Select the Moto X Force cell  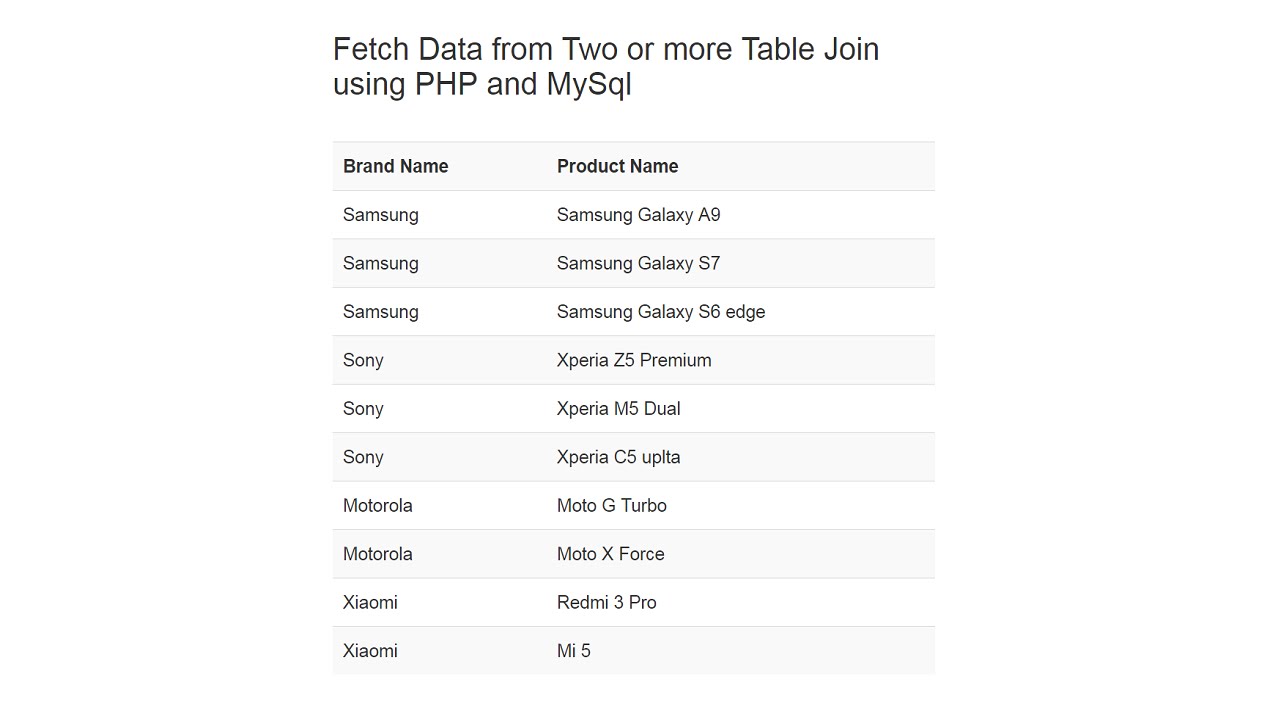(610, 554)
